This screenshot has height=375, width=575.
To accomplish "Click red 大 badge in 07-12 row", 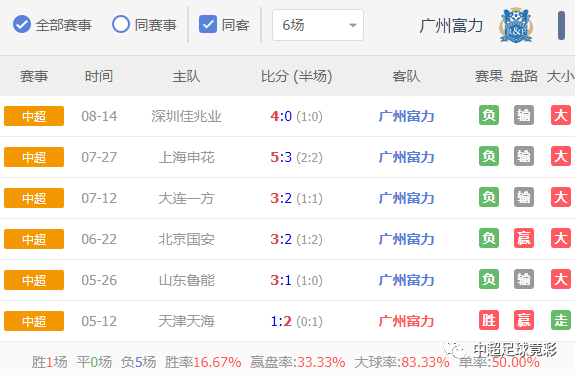I will click(561, 198).
